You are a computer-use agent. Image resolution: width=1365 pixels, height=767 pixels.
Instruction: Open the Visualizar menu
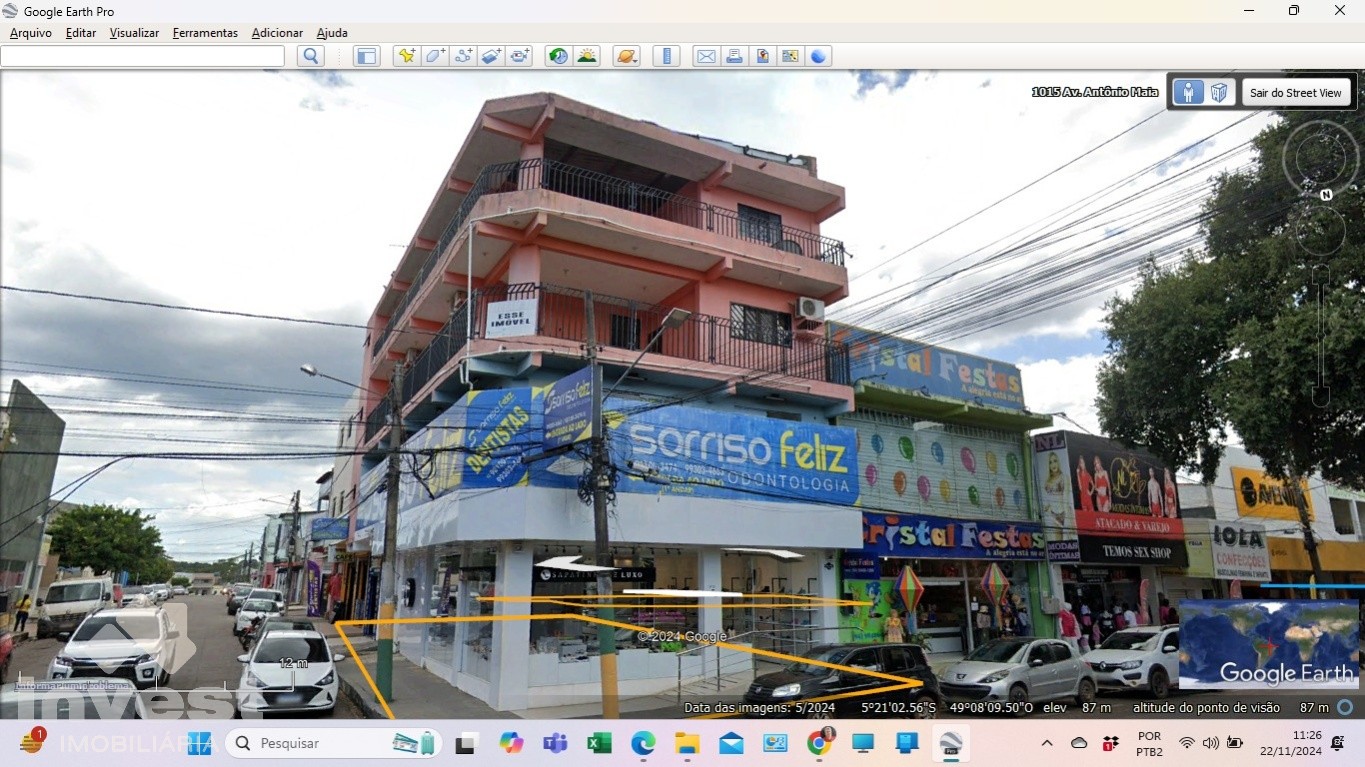point(134,33)
